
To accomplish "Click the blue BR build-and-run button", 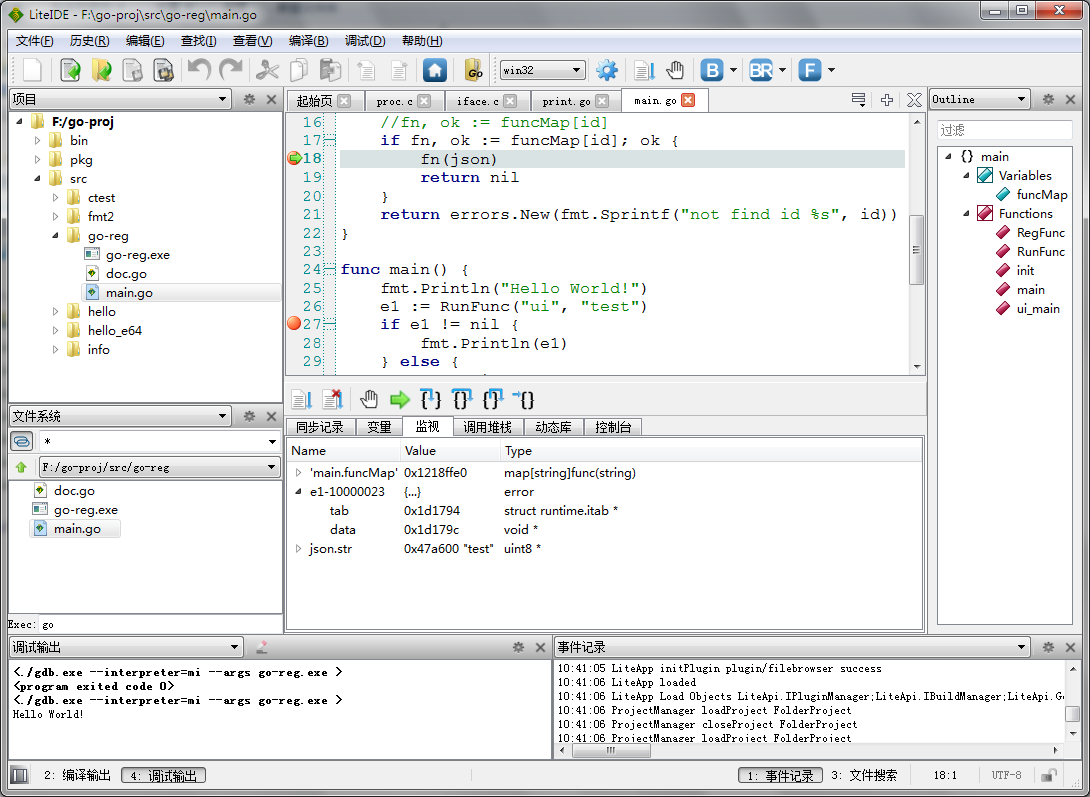I will (761, 70).
